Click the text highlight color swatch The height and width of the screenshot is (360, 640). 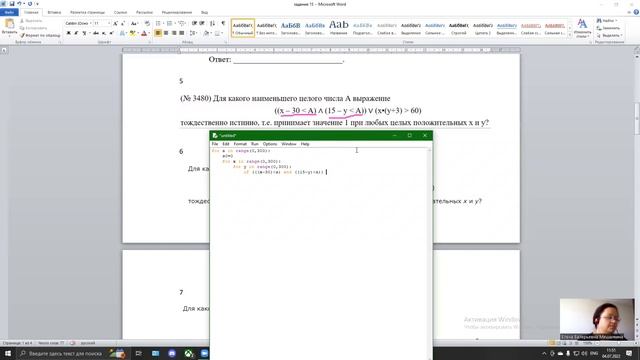132,33
